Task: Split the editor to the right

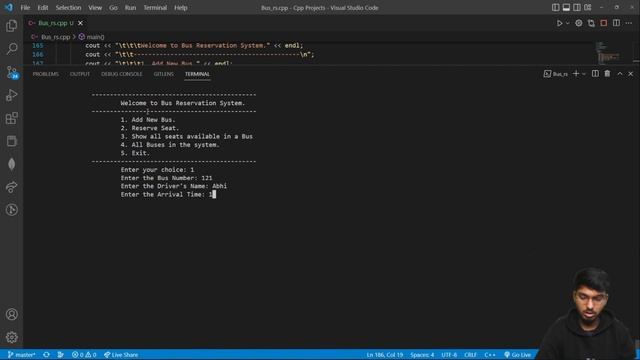Action: pos(616,23)
